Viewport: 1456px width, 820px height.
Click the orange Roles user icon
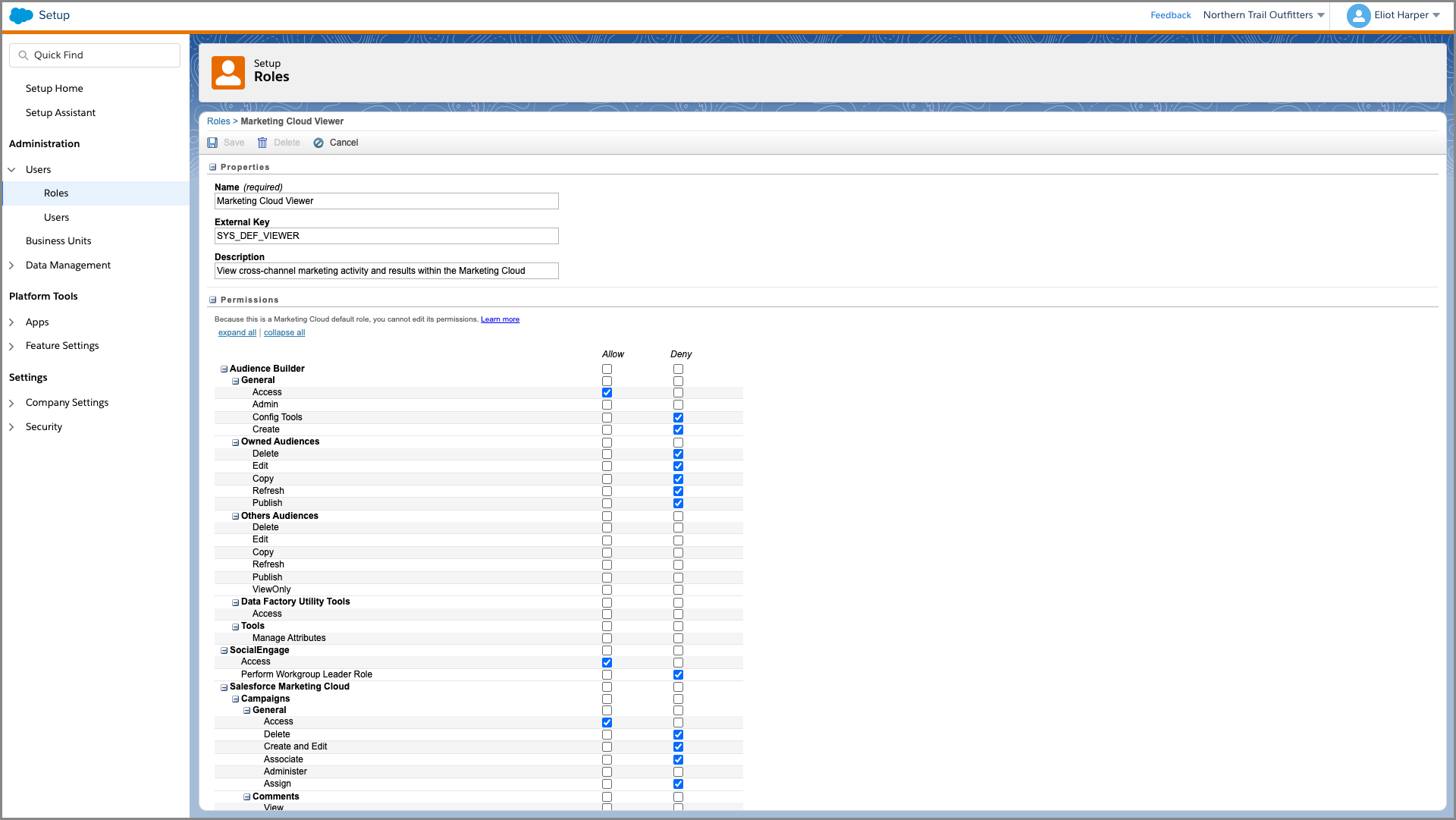228,73
